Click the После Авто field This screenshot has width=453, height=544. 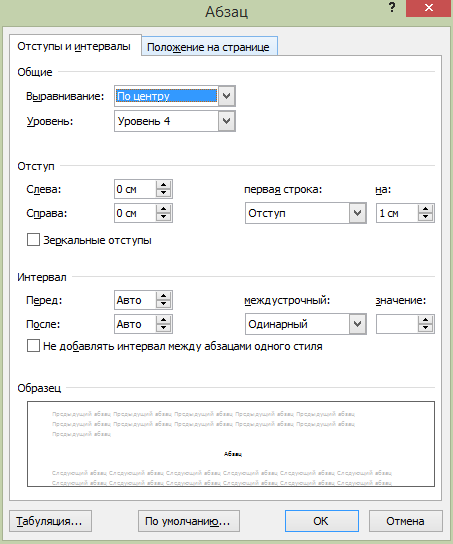point(136,324)
